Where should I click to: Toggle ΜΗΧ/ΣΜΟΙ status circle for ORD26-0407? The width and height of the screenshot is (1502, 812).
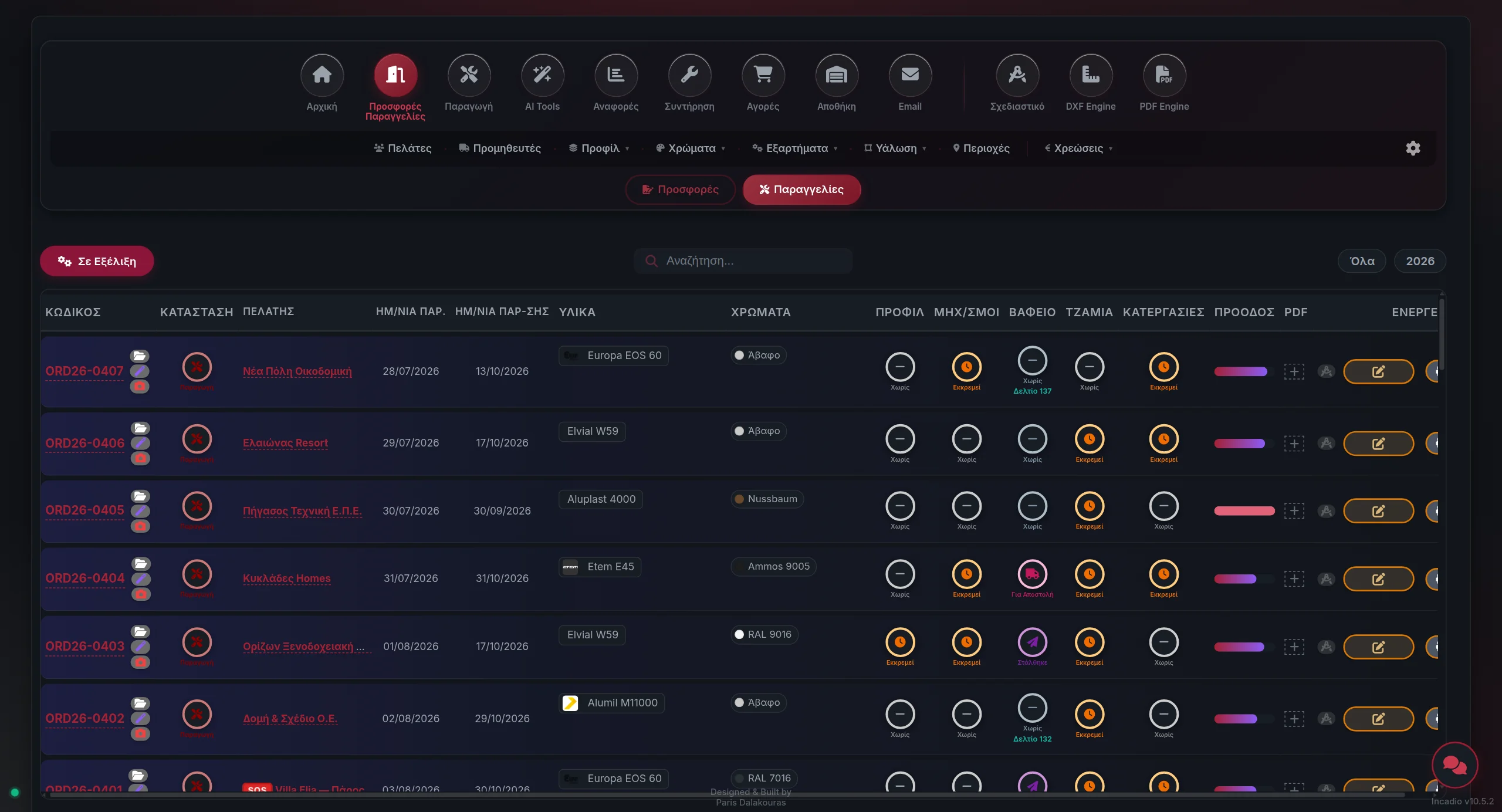(x=966, y=367)
